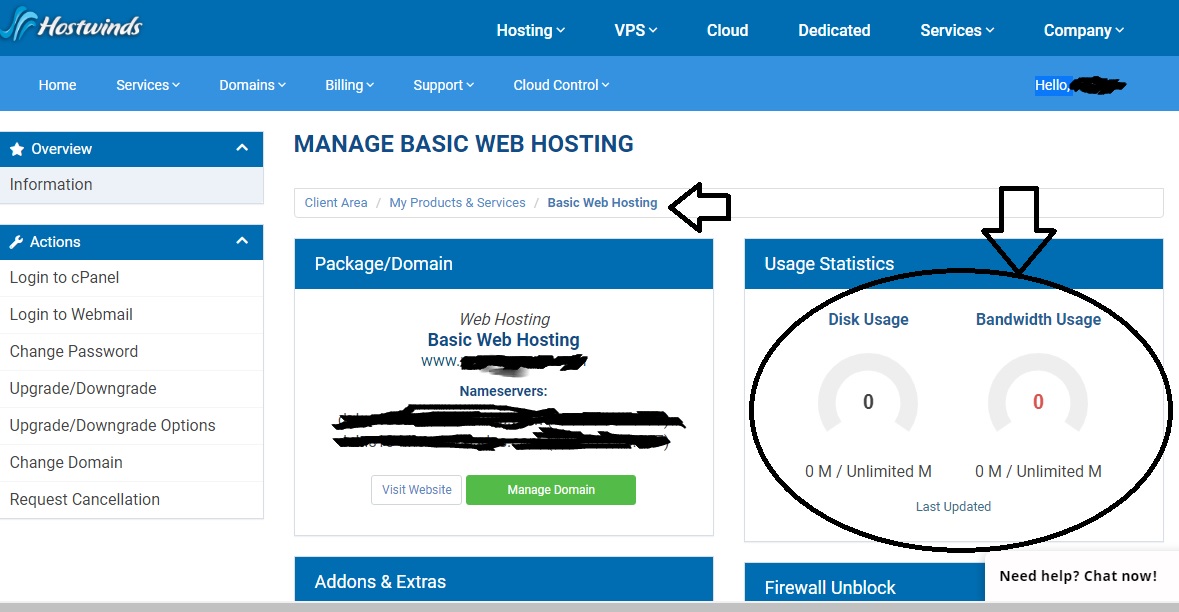Click the wrench icon beside Actions
1179x612 pixels.
[16, 242]
